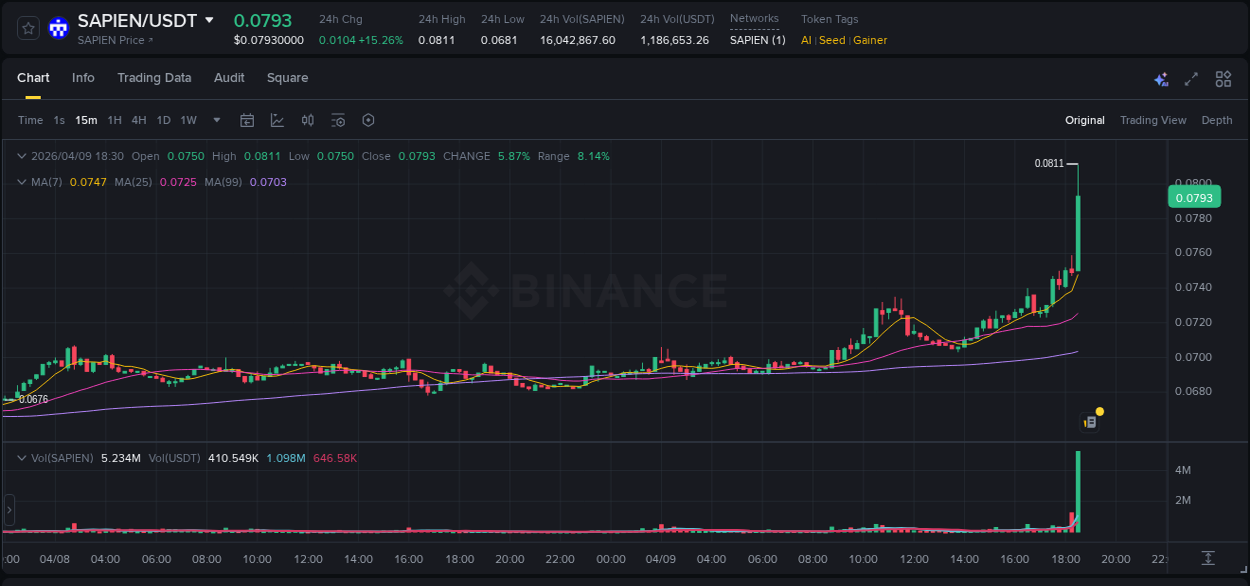The height and width of the screenshot is (586, 1250).
Task: Collapse the Vol(SAPIEN) indicator panel
Action: coord(22,458)
